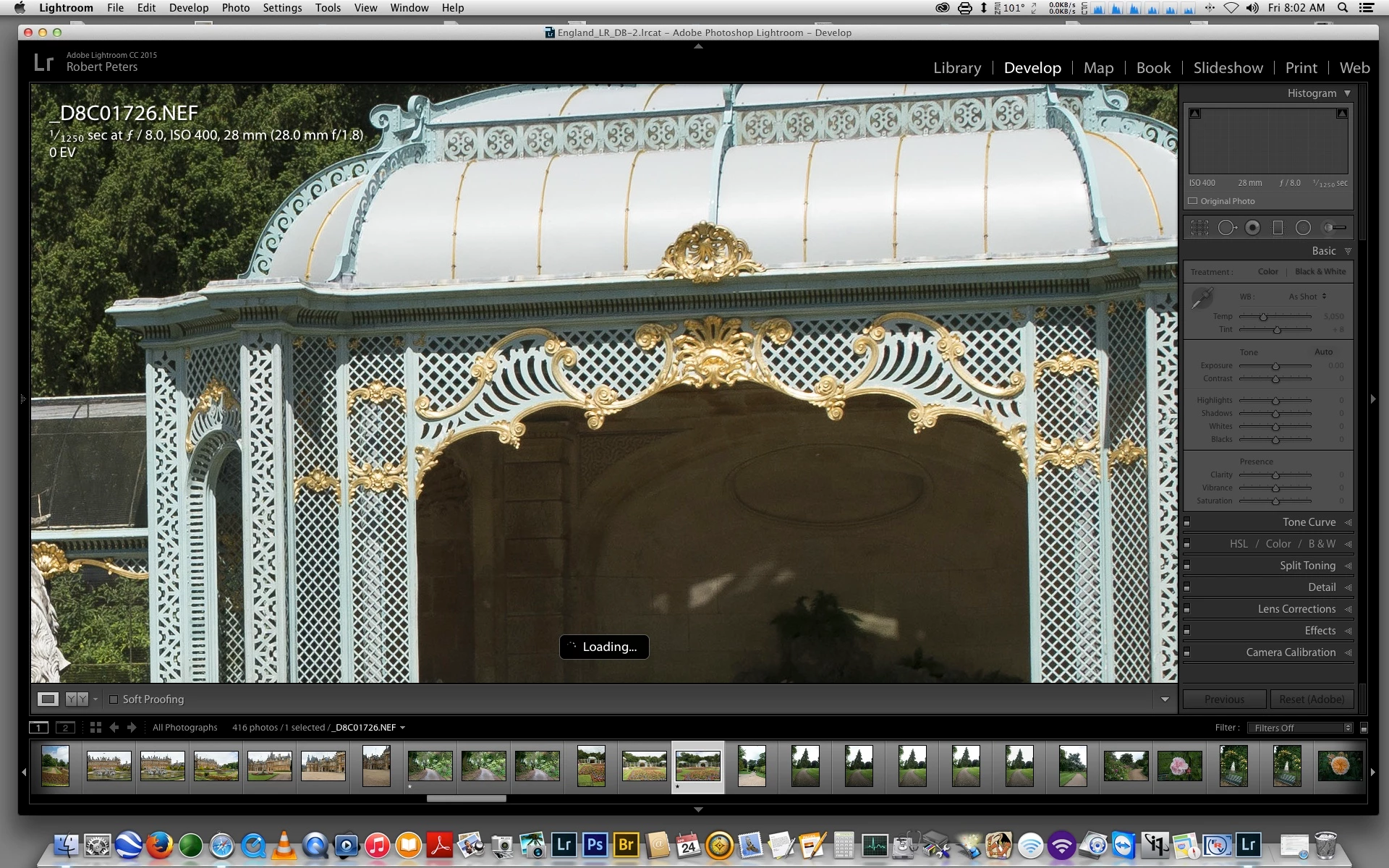Activate the Spot Removal tool
1389x868 pixels.
pos(1226,228)
